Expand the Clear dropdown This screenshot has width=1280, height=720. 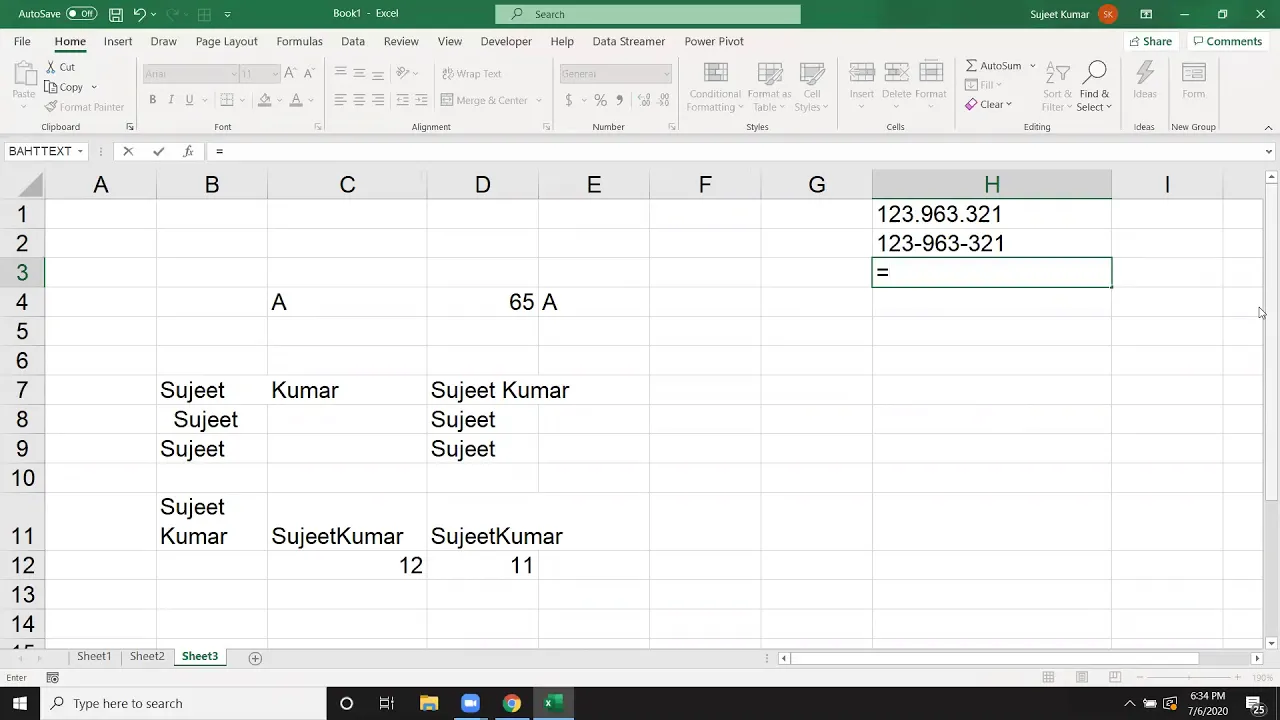click(x=1009, y=104)
